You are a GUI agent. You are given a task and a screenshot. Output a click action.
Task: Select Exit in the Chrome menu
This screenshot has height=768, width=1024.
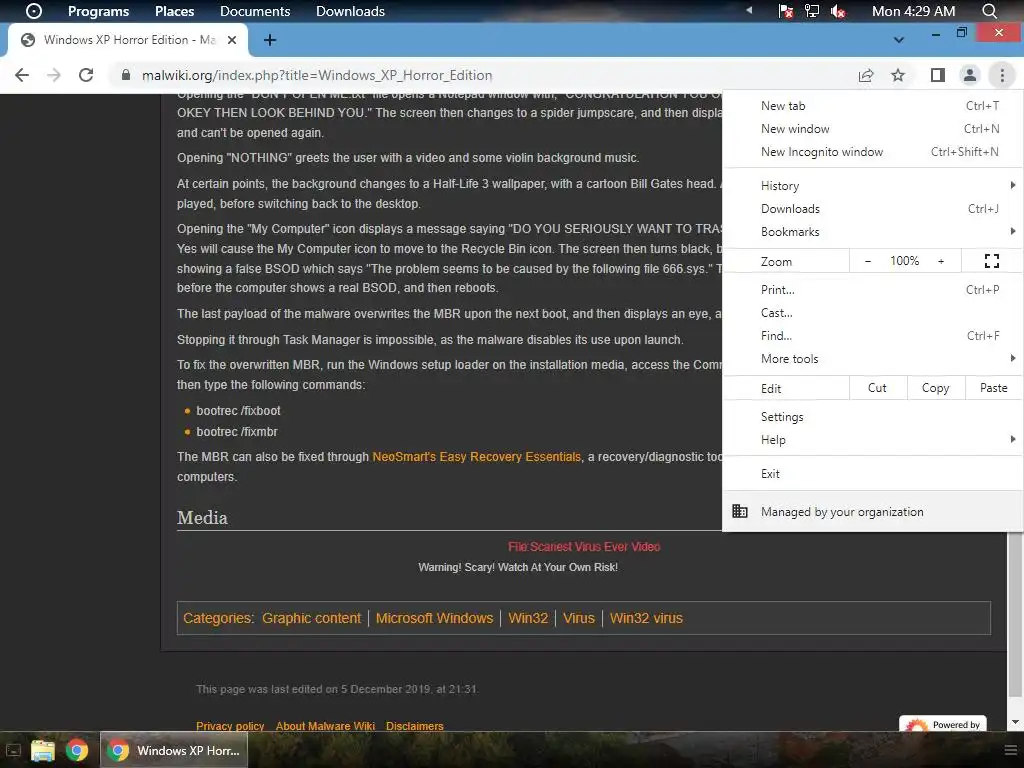click(x=873, y=473)
